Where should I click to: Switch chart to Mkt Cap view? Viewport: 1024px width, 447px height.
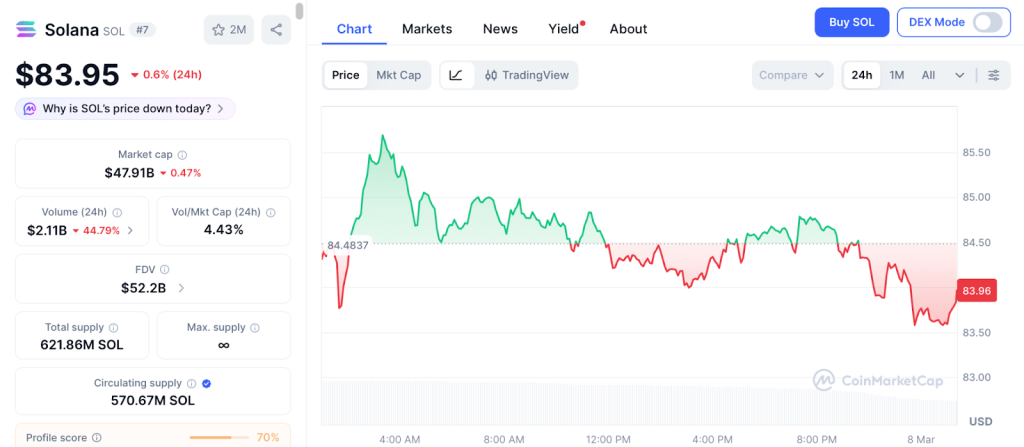(x=398, y=75)
